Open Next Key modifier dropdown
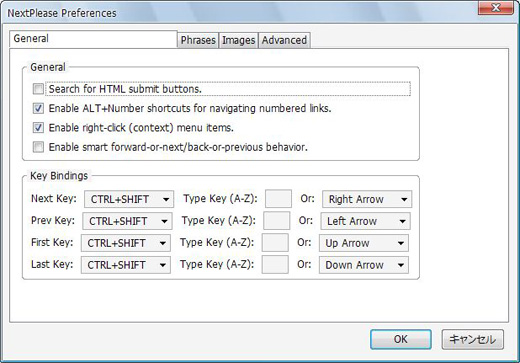 pos(129,199)
